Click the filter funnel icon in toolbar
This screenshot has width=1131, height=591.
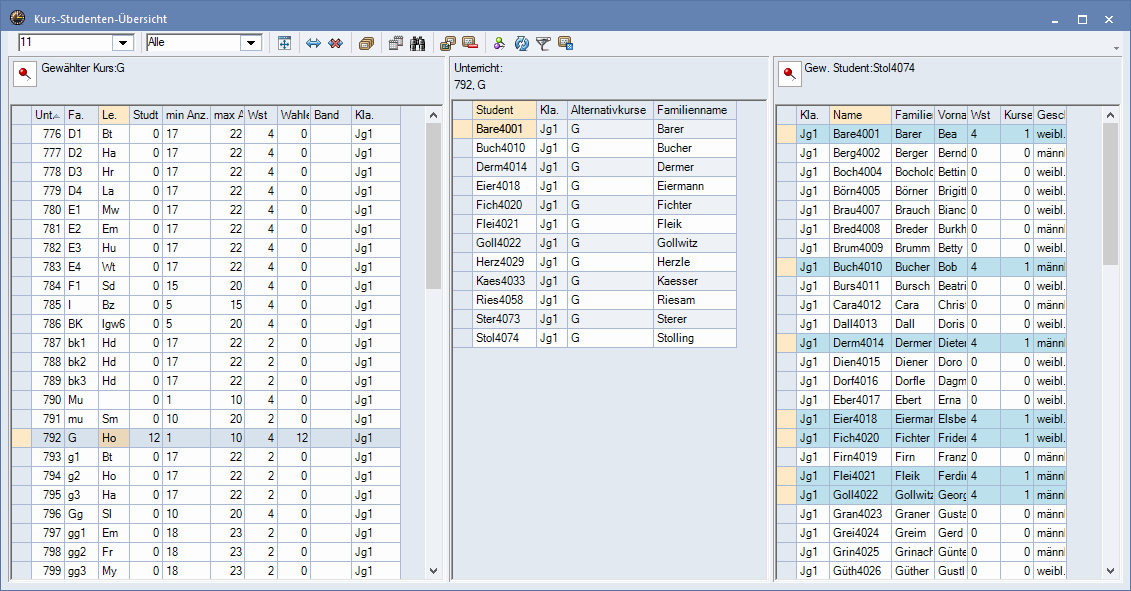pos(543,43)
